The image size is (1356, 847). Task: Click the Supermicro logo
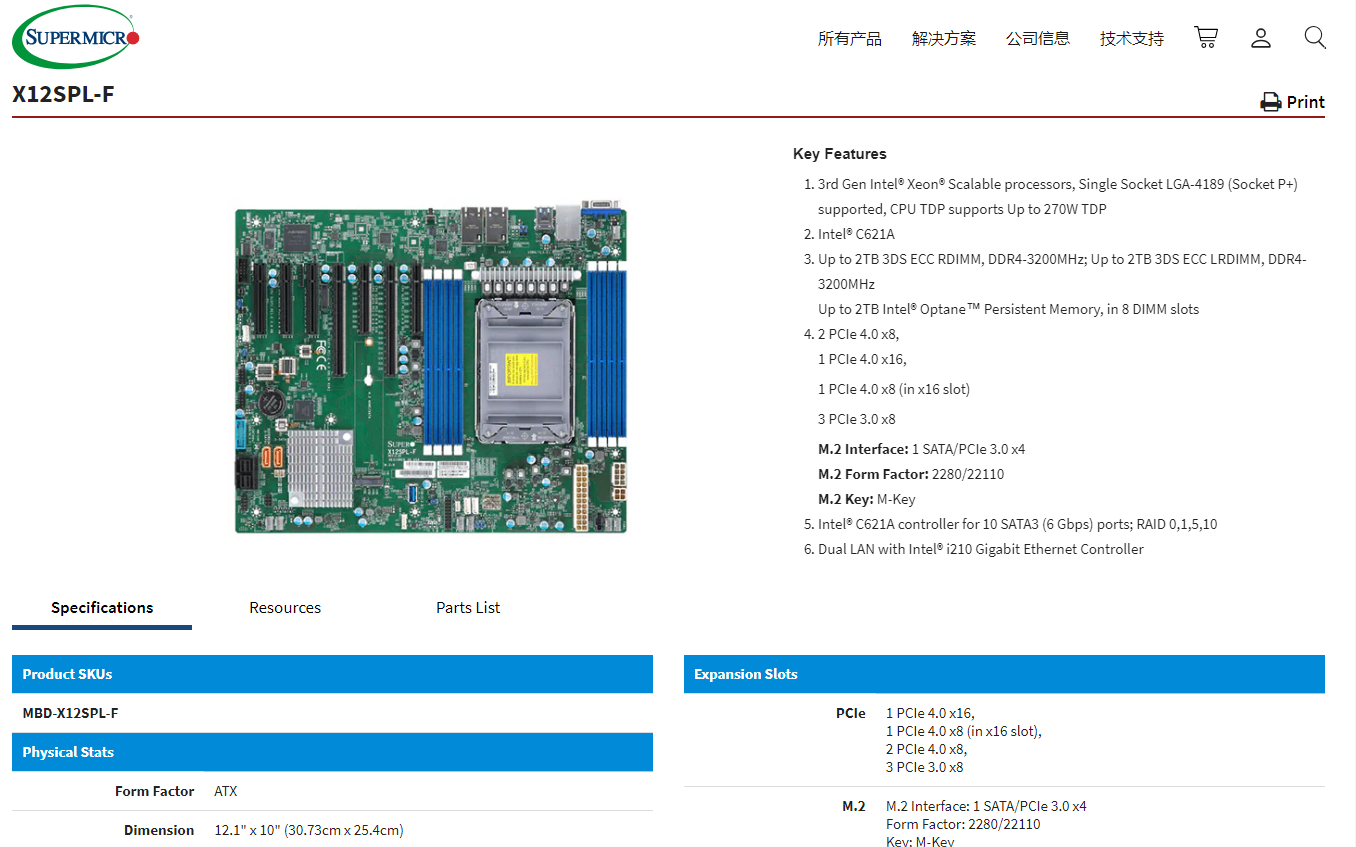[x=76, y=37]
